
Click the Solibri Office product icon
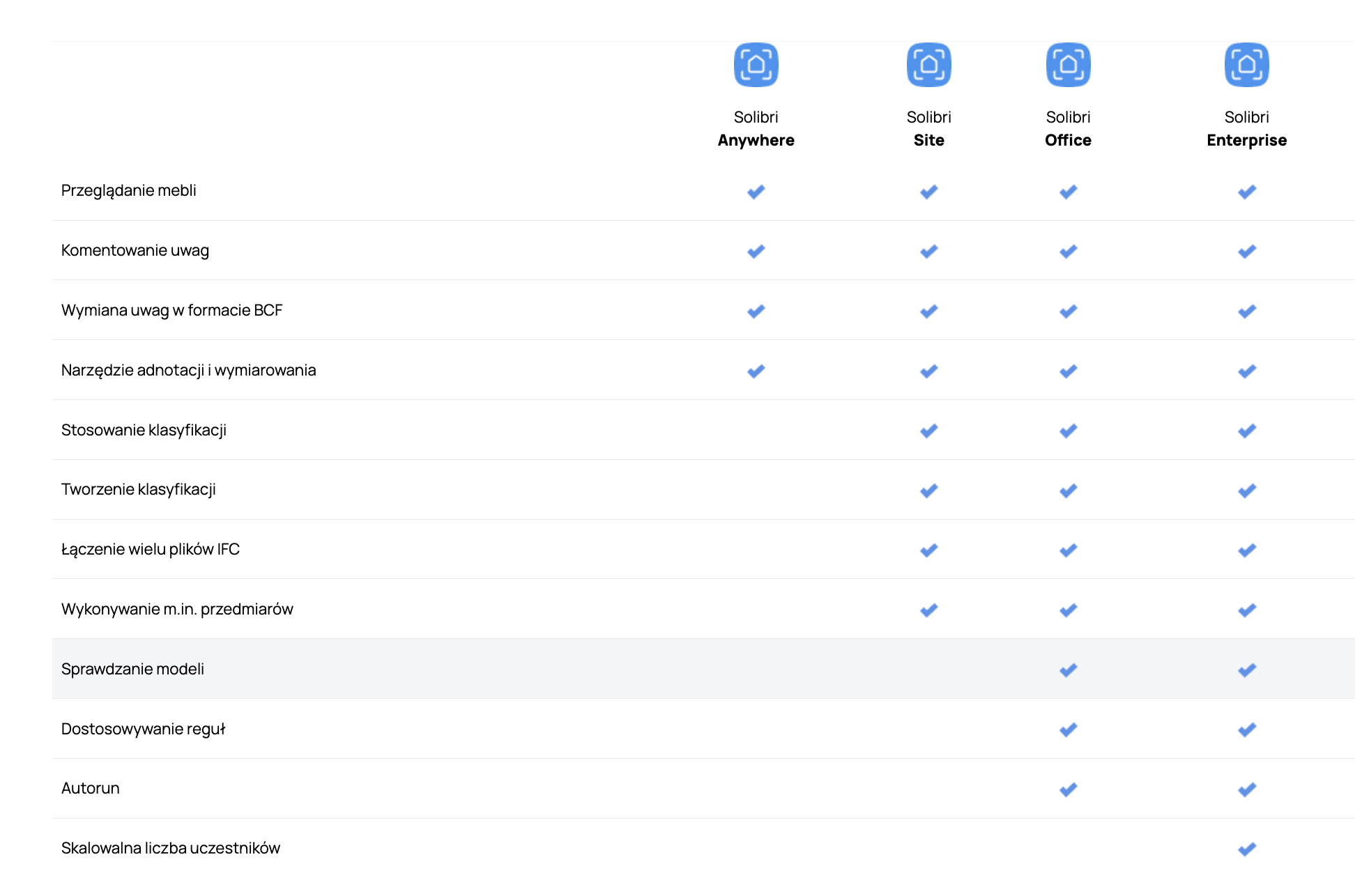pyautogui.click(x=1068, y=65)
